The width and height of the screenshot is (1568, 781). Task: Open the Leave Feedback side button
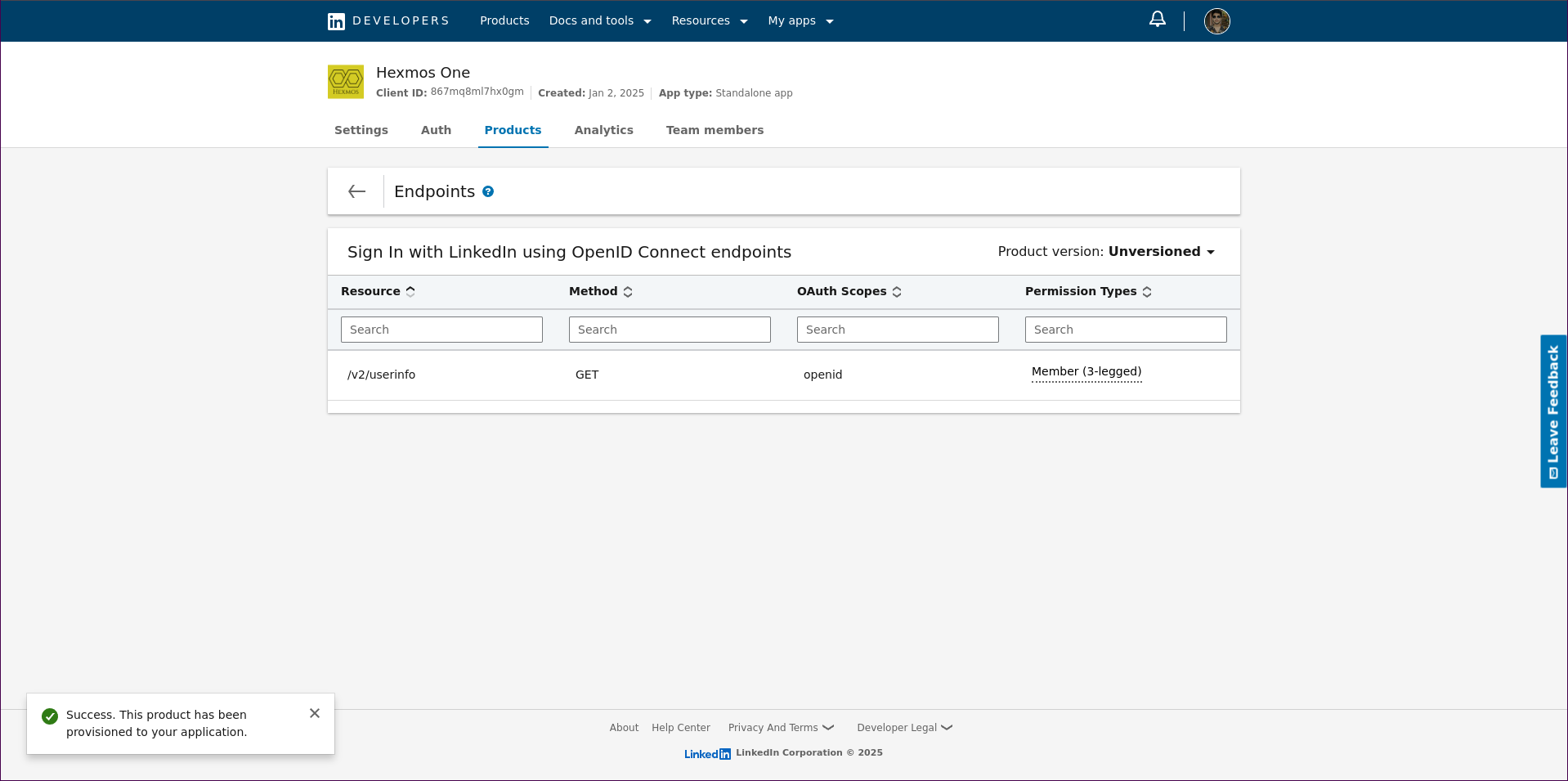(1552, 411)
